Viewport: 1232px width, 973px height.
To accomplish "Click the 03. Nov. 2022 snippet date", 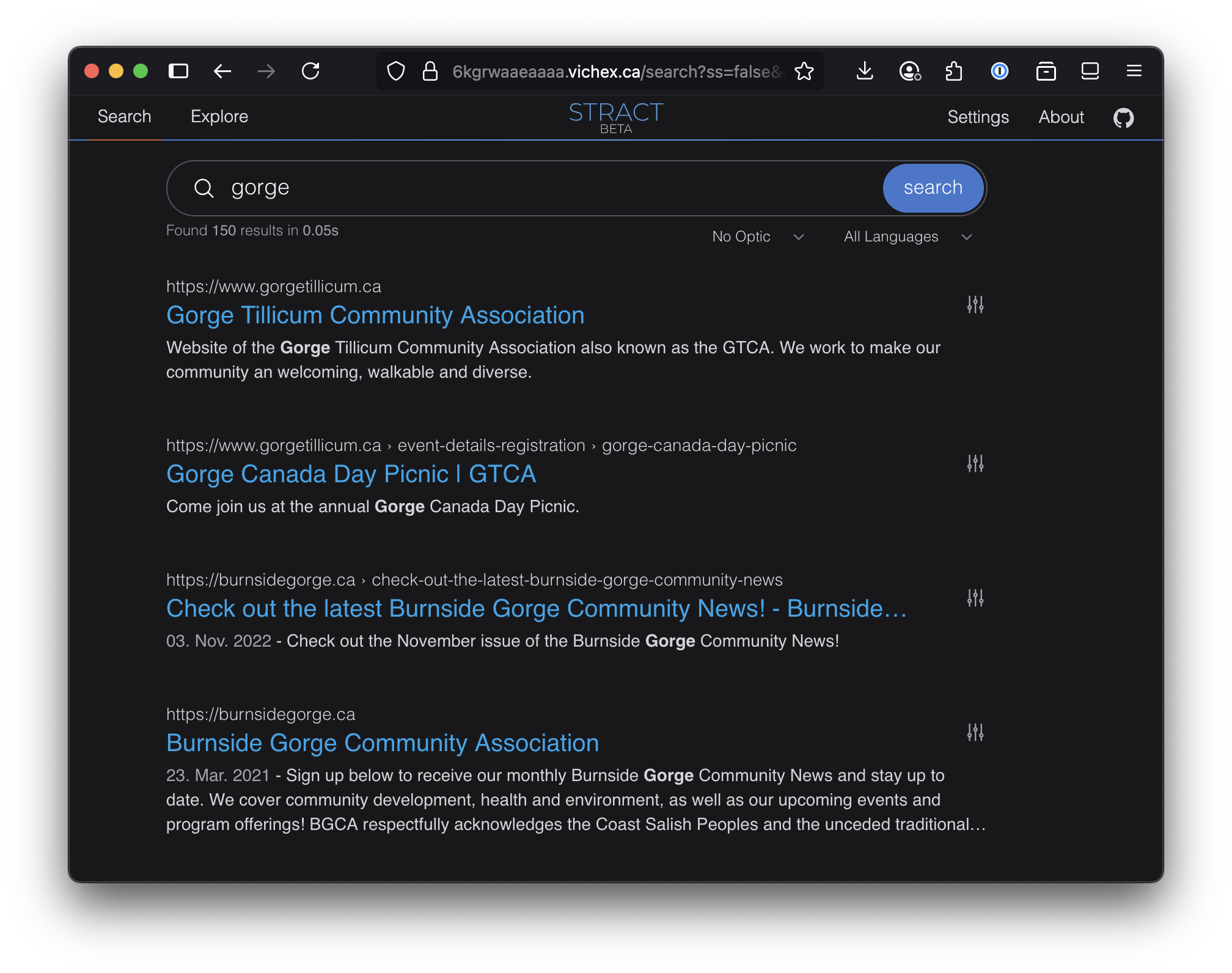I will 219,641.
